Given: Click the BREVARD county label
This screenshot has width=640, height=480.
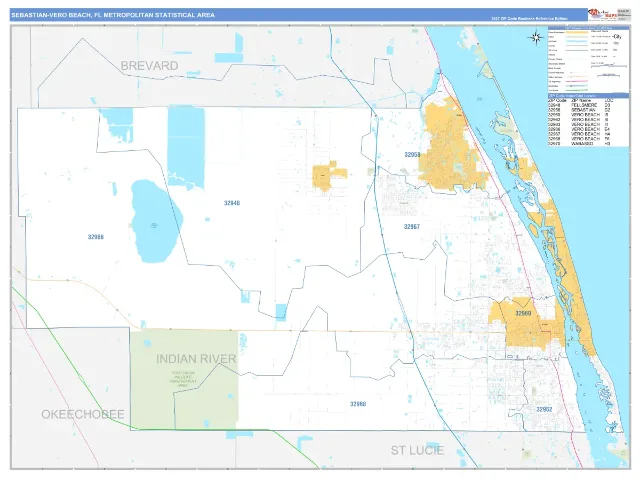Looking at the screenshot, I should 149,66.
